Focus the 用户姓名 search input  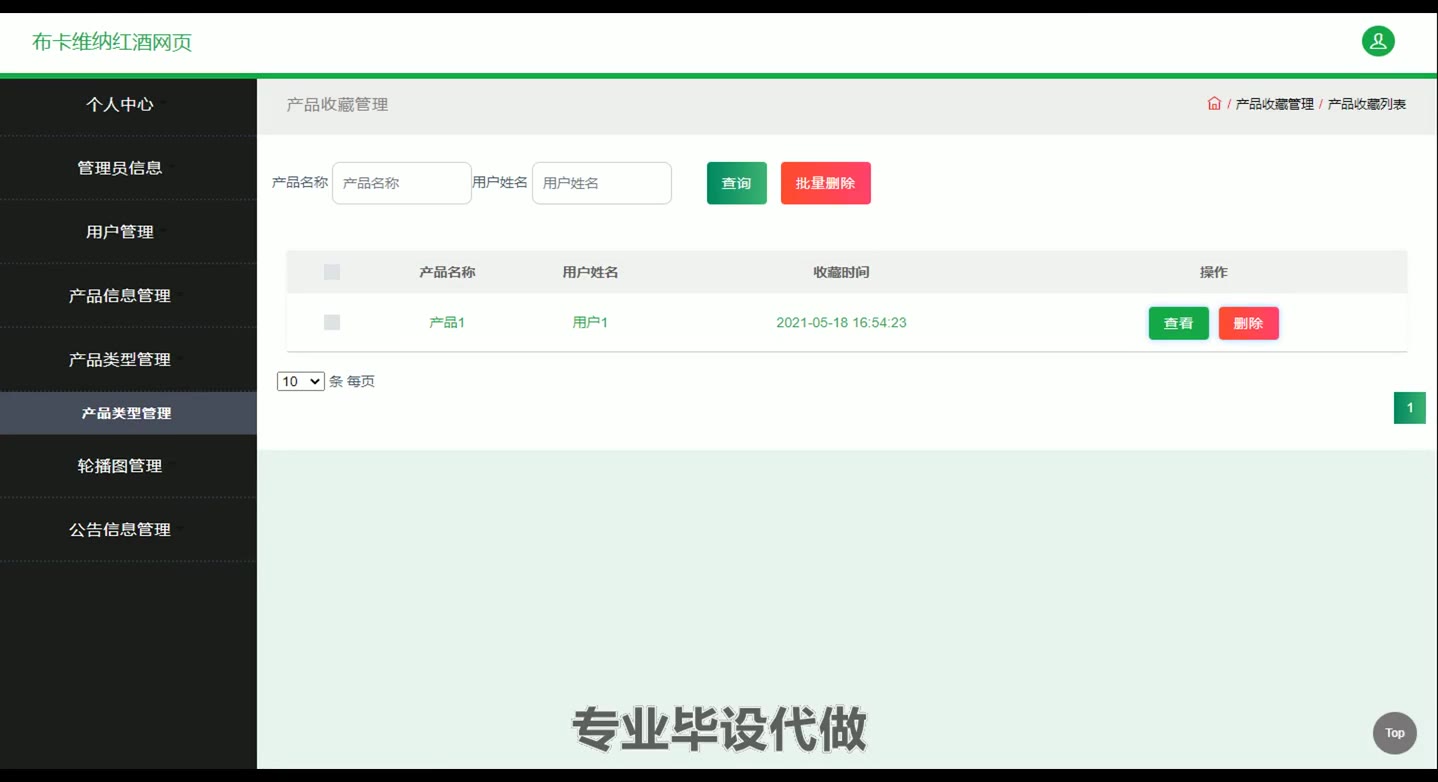click(x=602, y=183)
